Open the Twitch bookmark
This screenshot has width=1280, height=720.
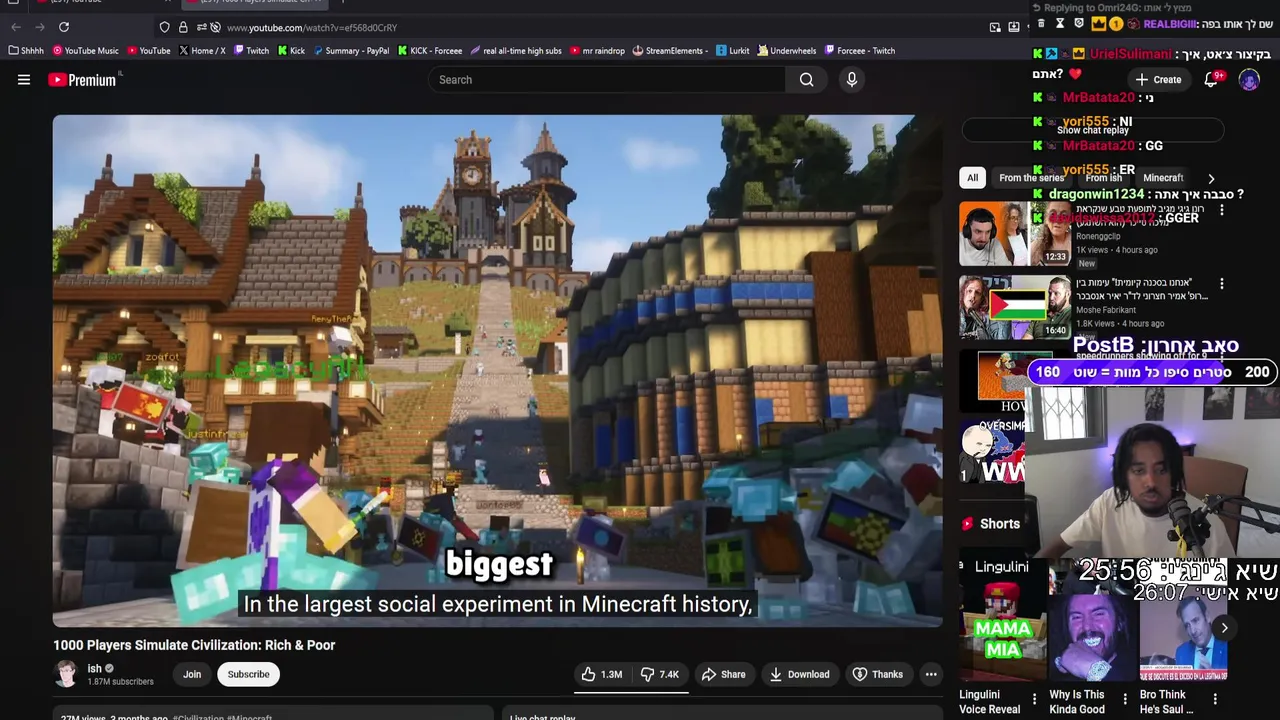click(x=251, y=51)
